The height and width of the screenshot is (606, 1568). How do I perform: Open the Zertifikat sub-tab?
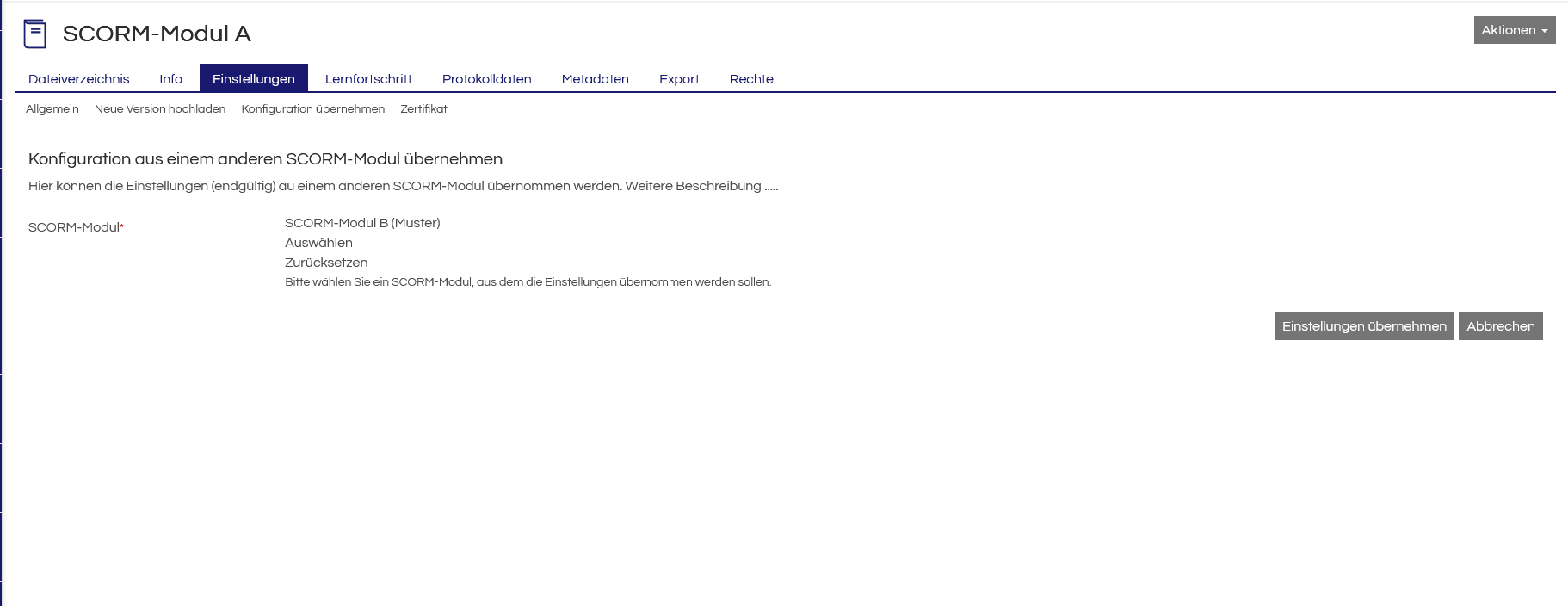click(x=423, y=109)
